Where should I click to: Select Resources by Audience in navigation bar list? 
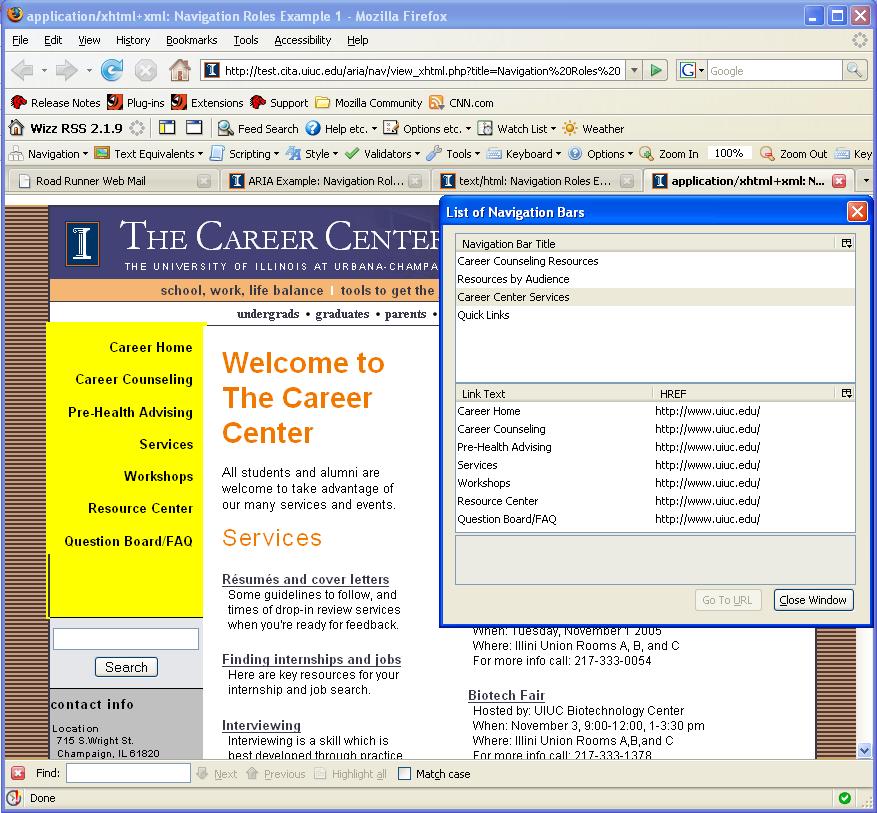pyautogui.click(x=513, y=279)
